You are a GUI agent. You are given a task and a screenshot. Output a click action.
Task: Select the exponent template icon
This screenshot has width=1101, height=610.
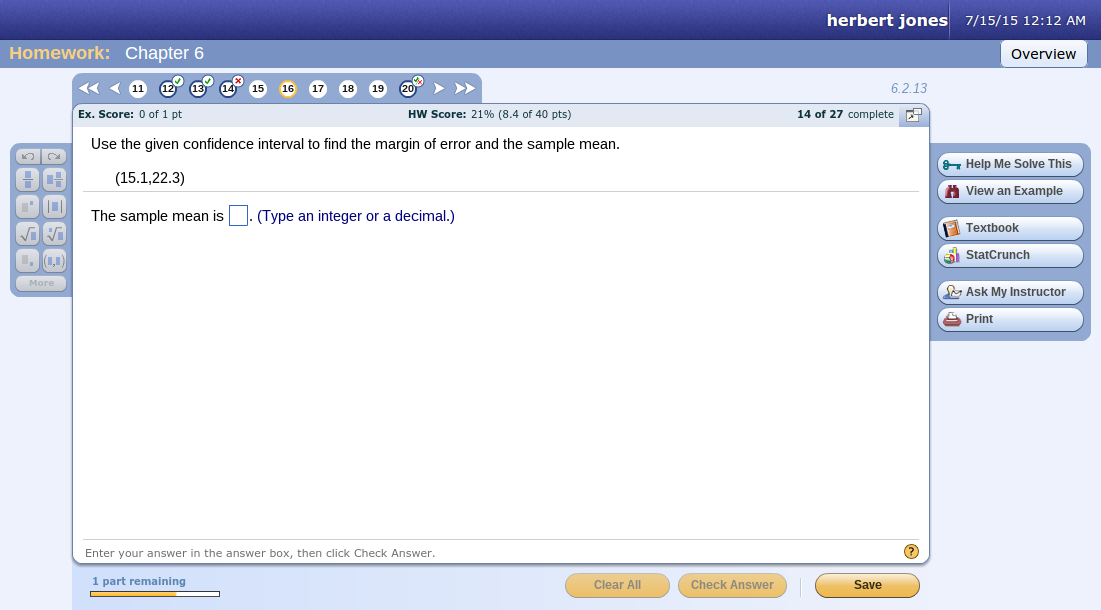(x=27, y=206)
